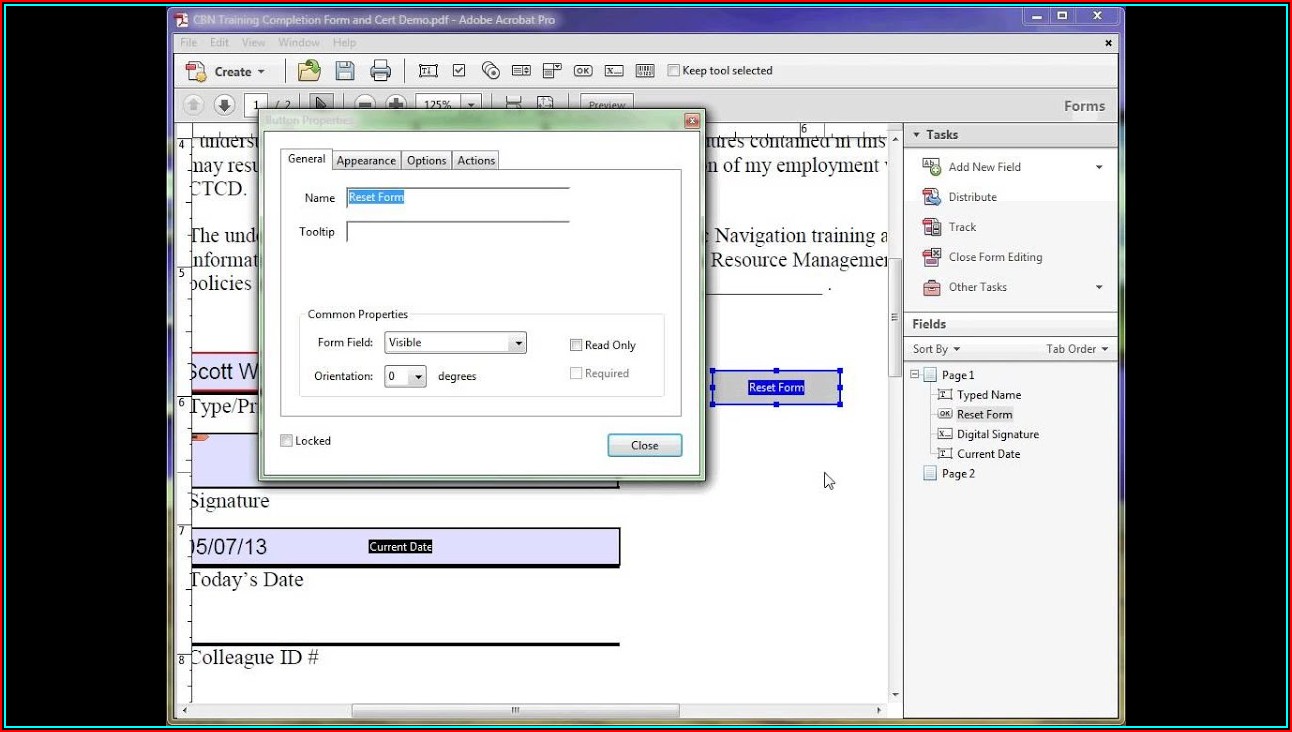The width and height of the screenshot is (1292, 732).
Task: Click into the Tooltip text field
Action: (457, 232)
